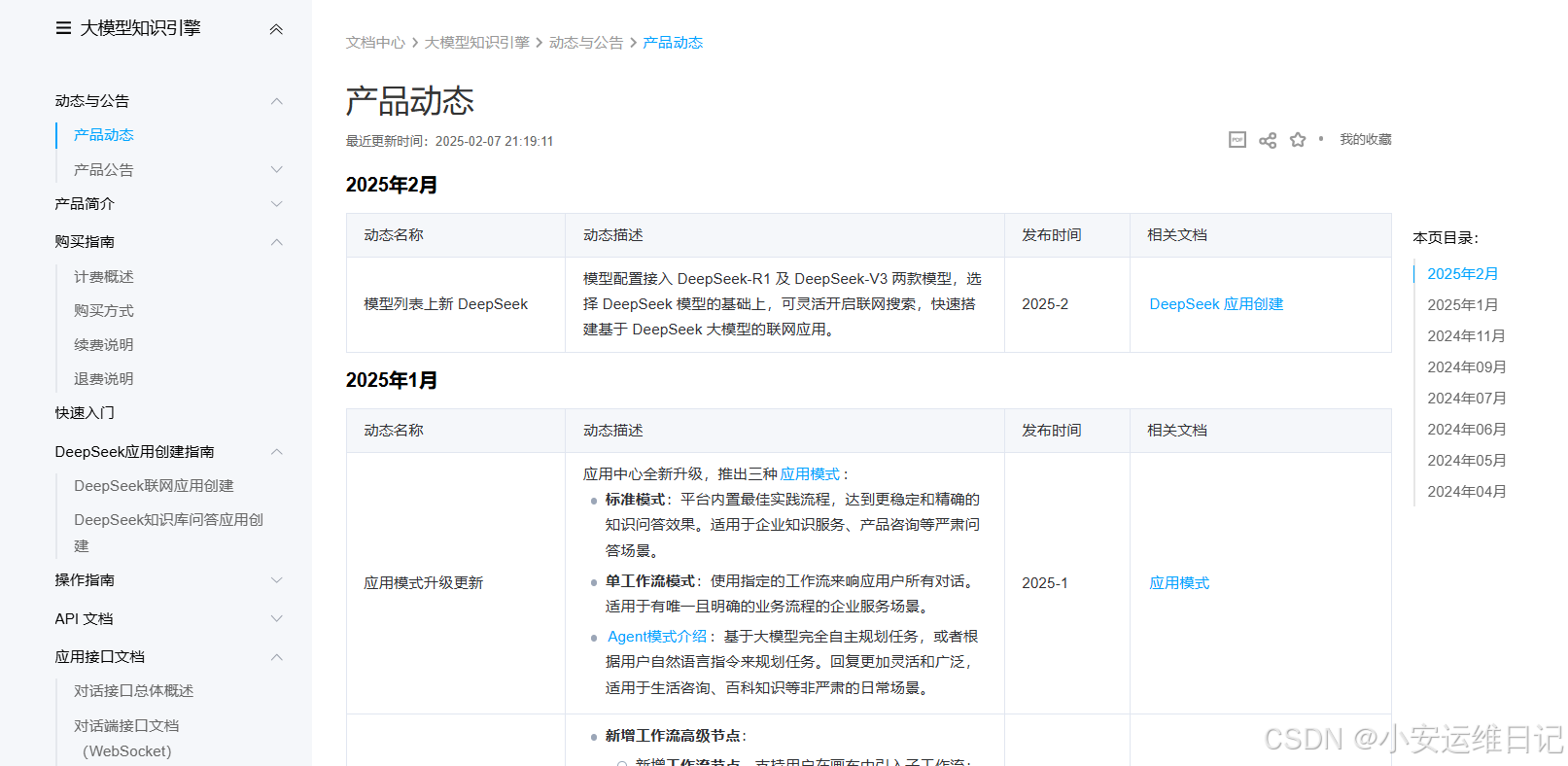The height and width of the screenshot is (766, 1568).
Task: Click the hamburger menu icon beside 大模型知识引擎
Action: [63, 28]
